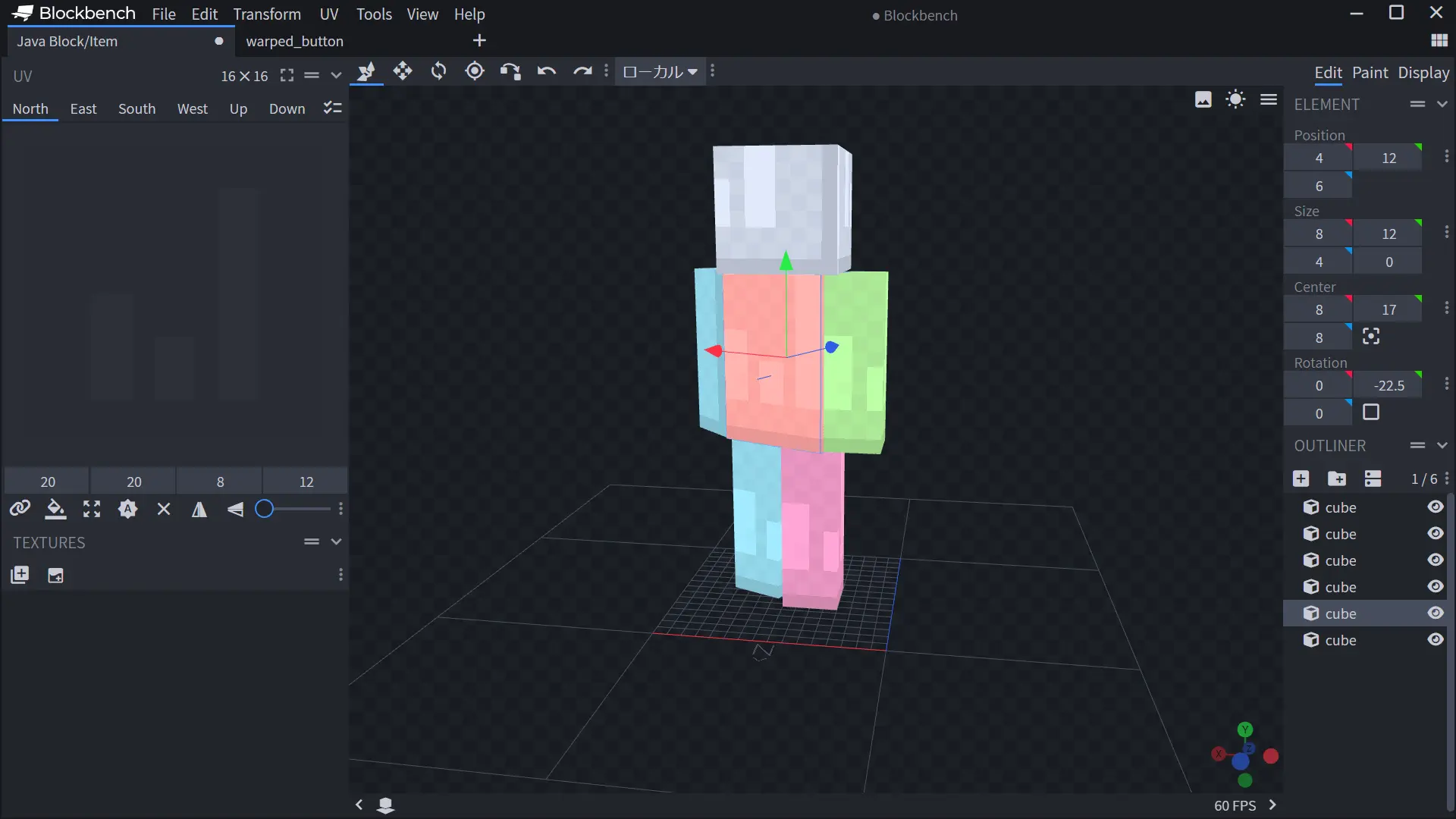Toggle shading sun icon in viewport
Screen dimensions: 1456x819
(x=1235, y=99)
